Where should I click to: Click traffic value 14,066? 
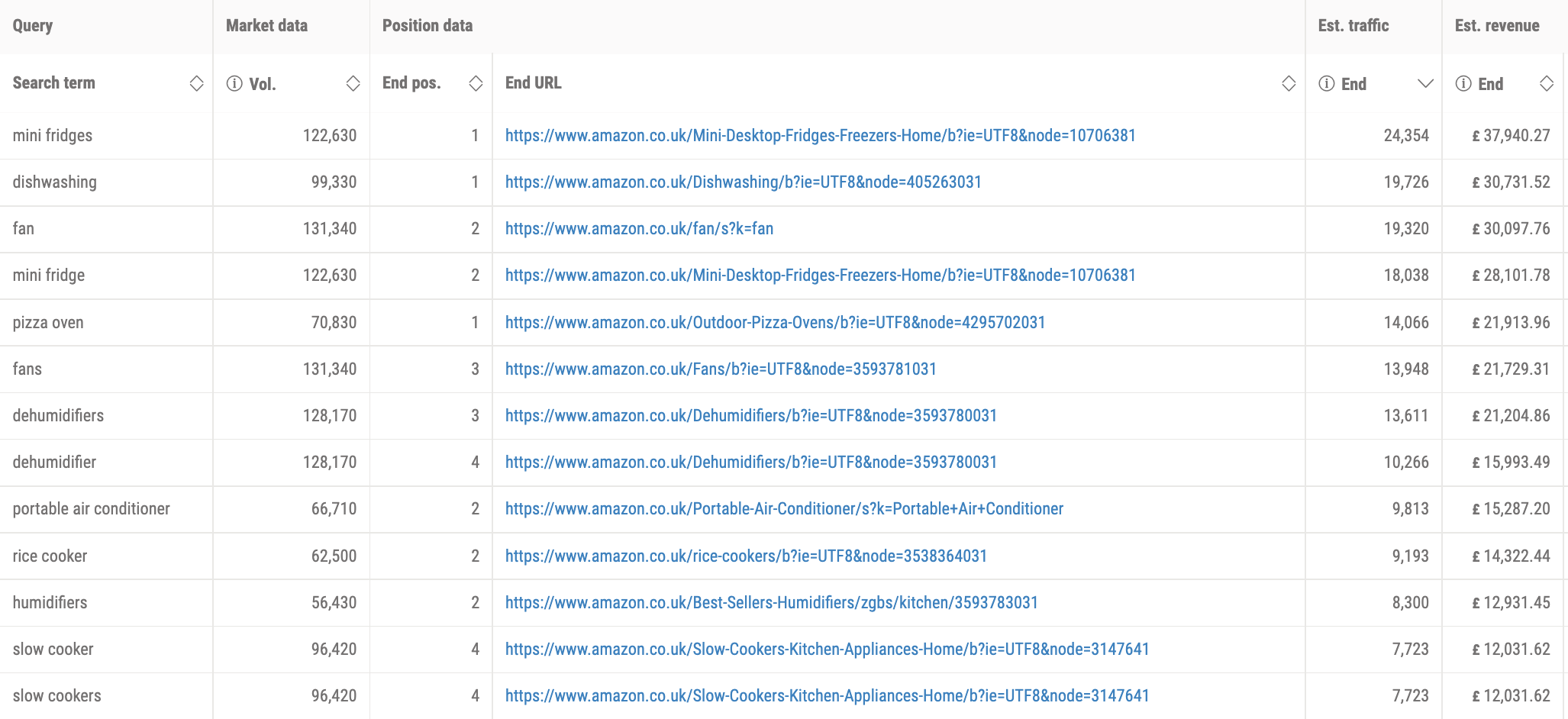coord(1406,323)
